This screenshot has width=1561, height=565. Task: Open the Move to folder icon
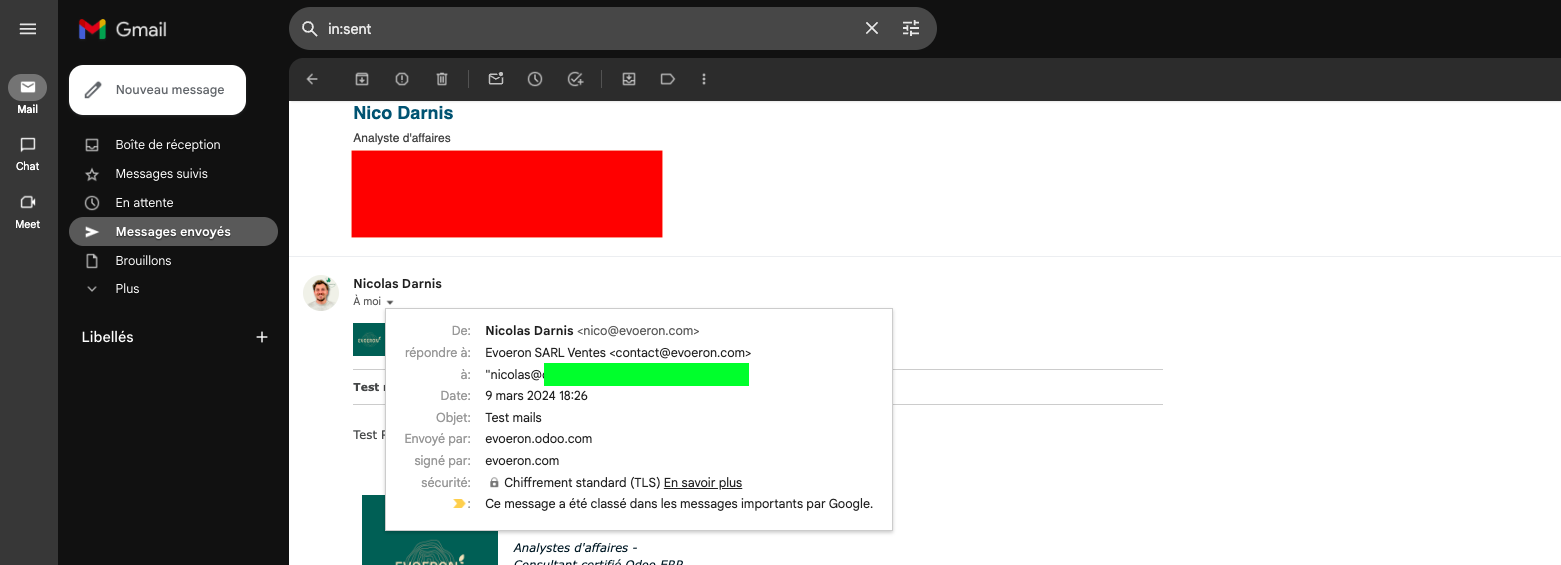click(x=629, y=79)
